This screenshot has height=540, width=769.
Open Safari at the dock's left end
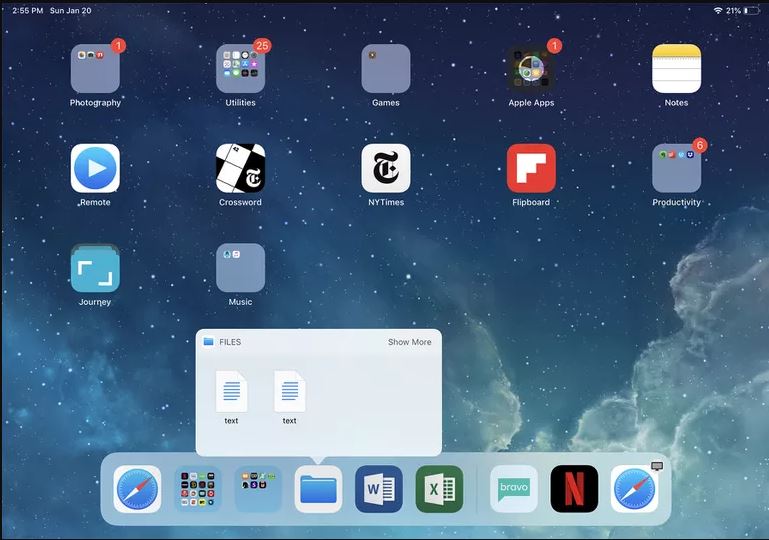click(137, 489)
